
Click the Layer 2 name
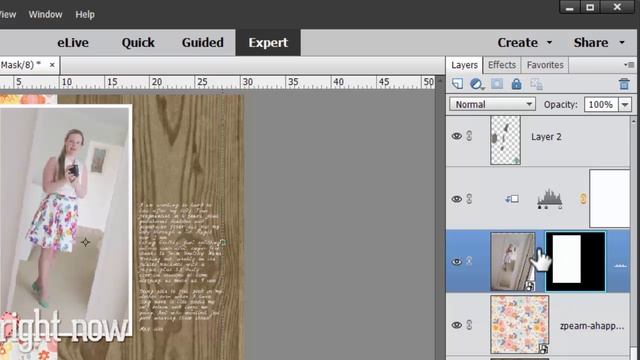(x=546, y=137)
